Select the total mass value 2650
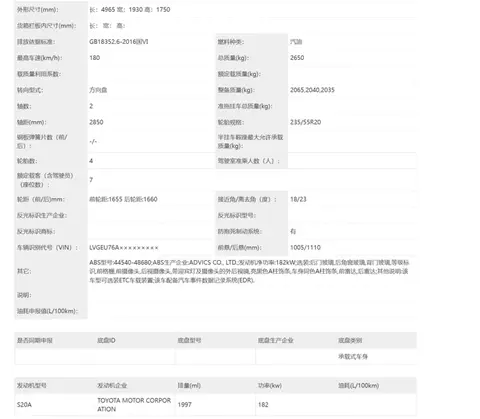Viewport: 480px width, 419px height. [297, 58]
